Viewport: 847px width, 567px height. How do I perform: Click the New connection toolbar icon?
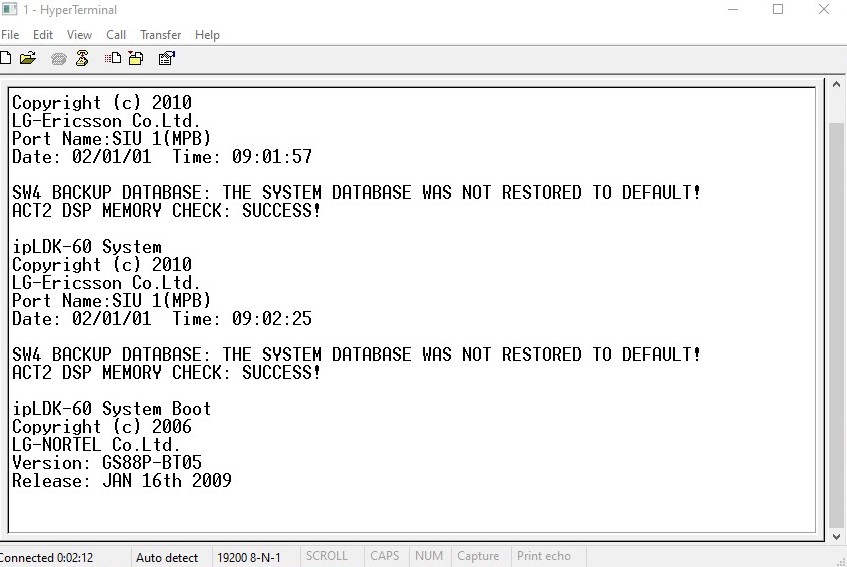[5, 58]
